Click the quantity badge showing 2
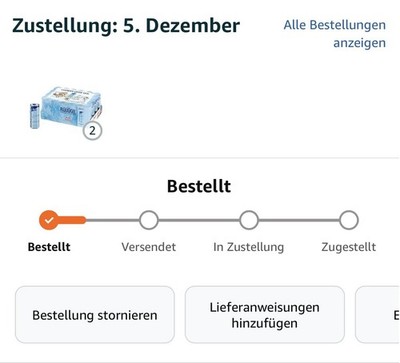Screen dimensions: 400x363 [92, 131]
